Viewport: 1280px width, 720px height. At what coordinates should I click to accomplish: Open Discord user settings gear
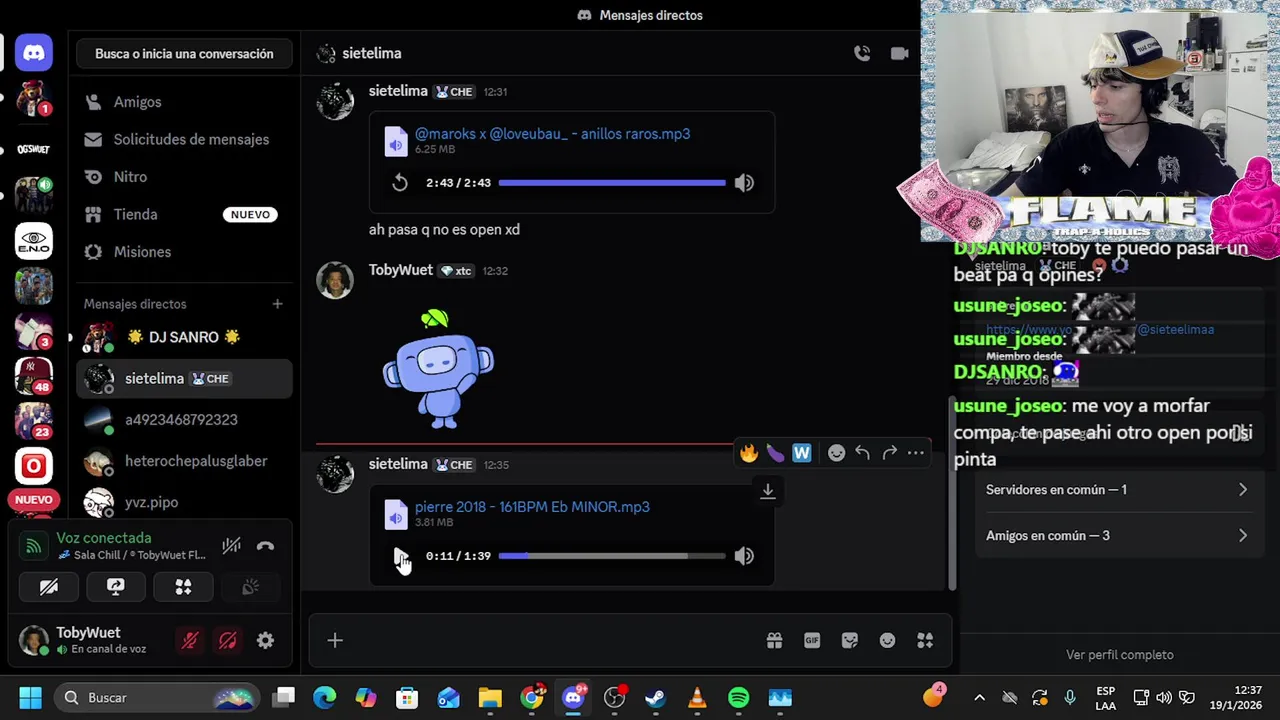coord(265,641)
